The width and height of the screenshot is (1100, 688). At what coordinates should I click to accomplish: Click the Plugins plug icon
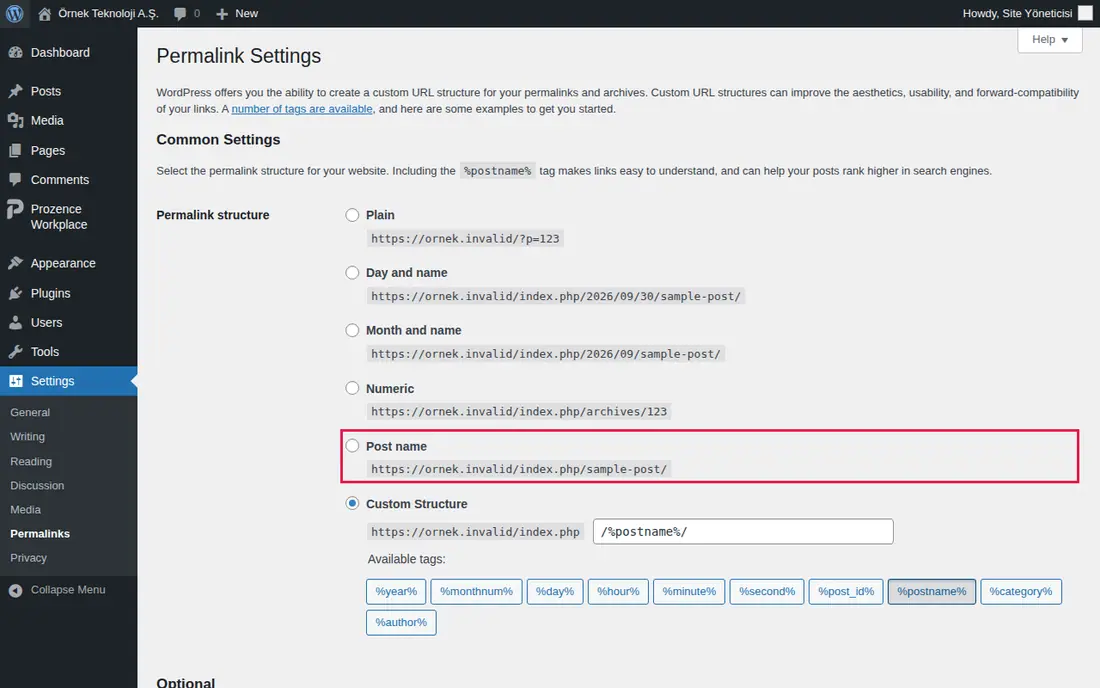coord(15,293)
